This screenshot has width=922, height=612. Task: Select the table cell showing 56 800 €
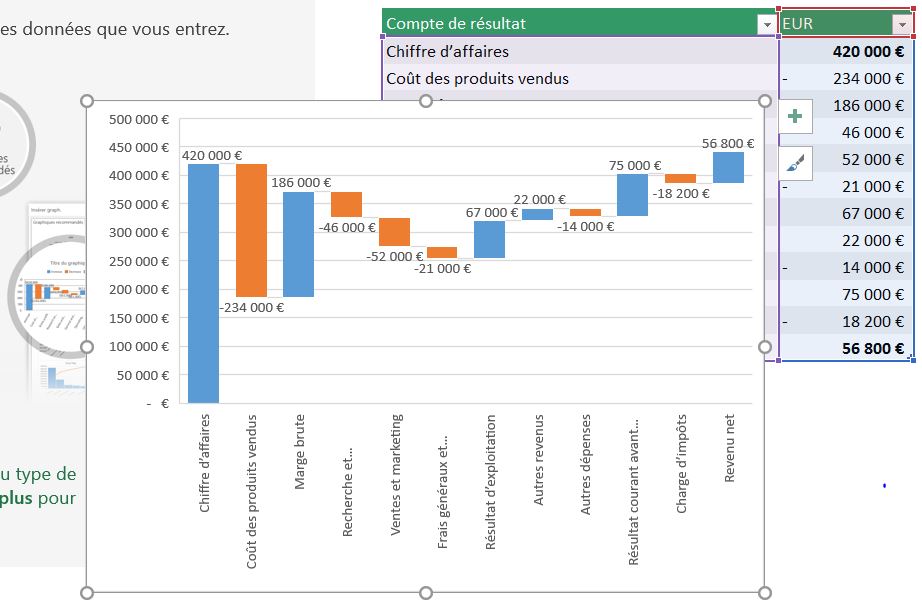pos(847,349)
